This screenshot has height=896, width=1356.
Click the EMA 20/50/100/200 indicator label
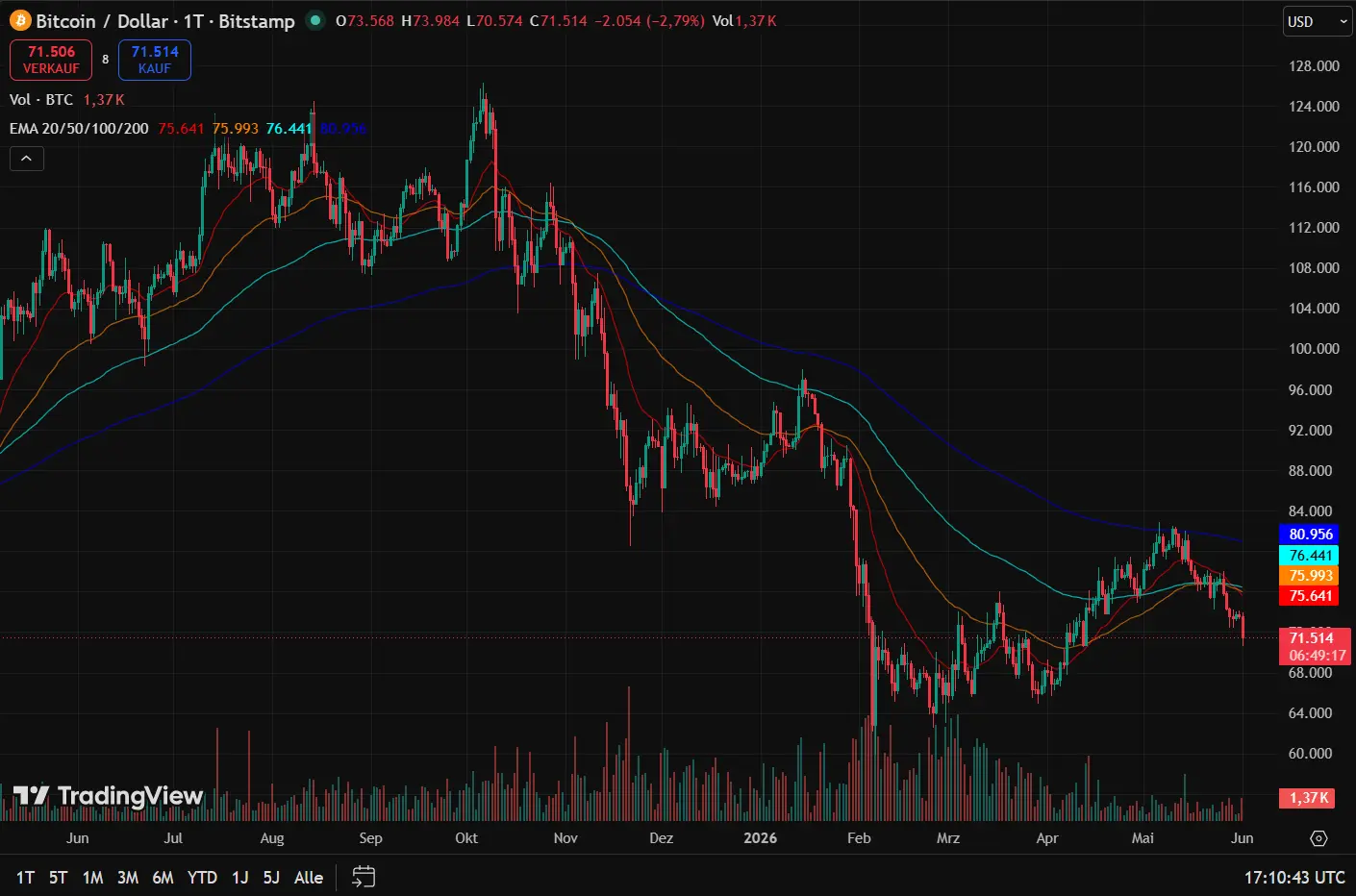coord(79,128)
